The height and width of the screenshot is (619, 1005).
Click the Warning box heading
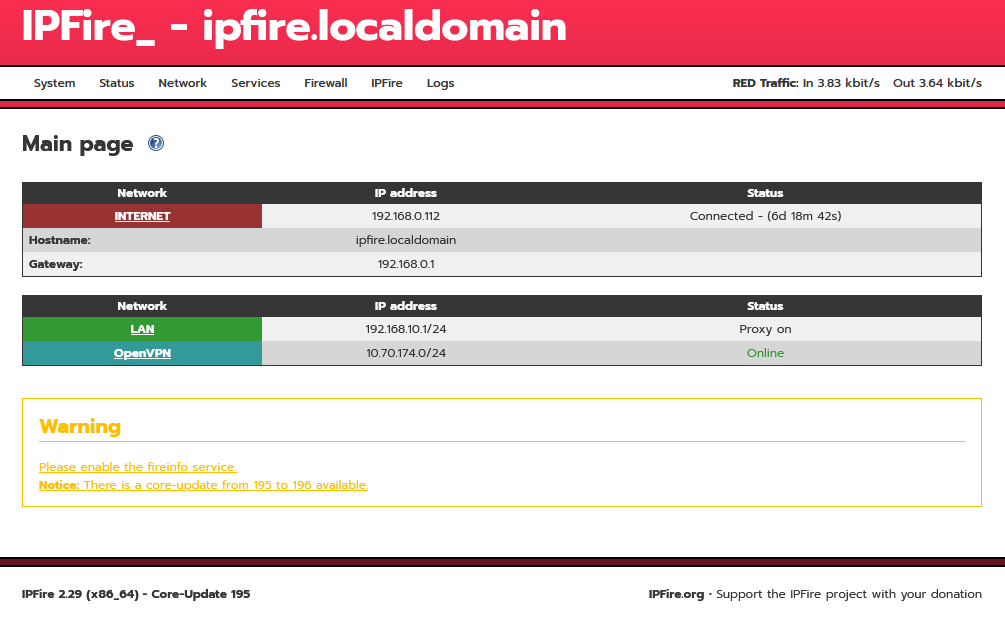[80, 426]
